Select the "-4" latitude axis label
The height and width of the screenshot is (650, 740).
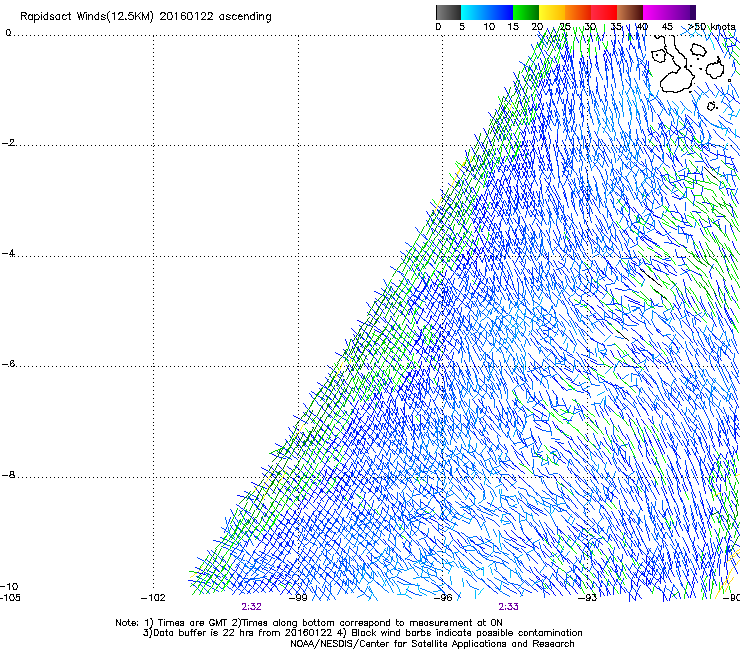click(x=9, y=253)
